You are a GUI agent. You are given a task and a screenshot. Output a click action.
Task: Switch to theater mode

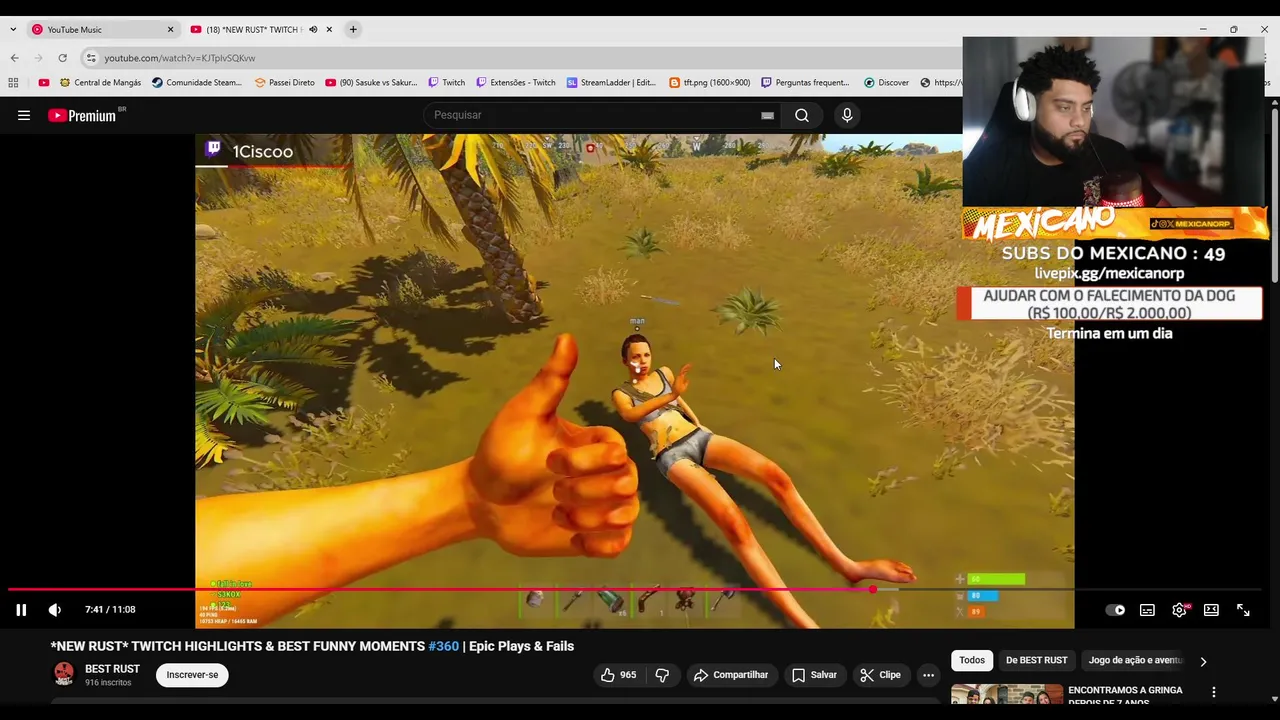click(x=1211, y=610)
